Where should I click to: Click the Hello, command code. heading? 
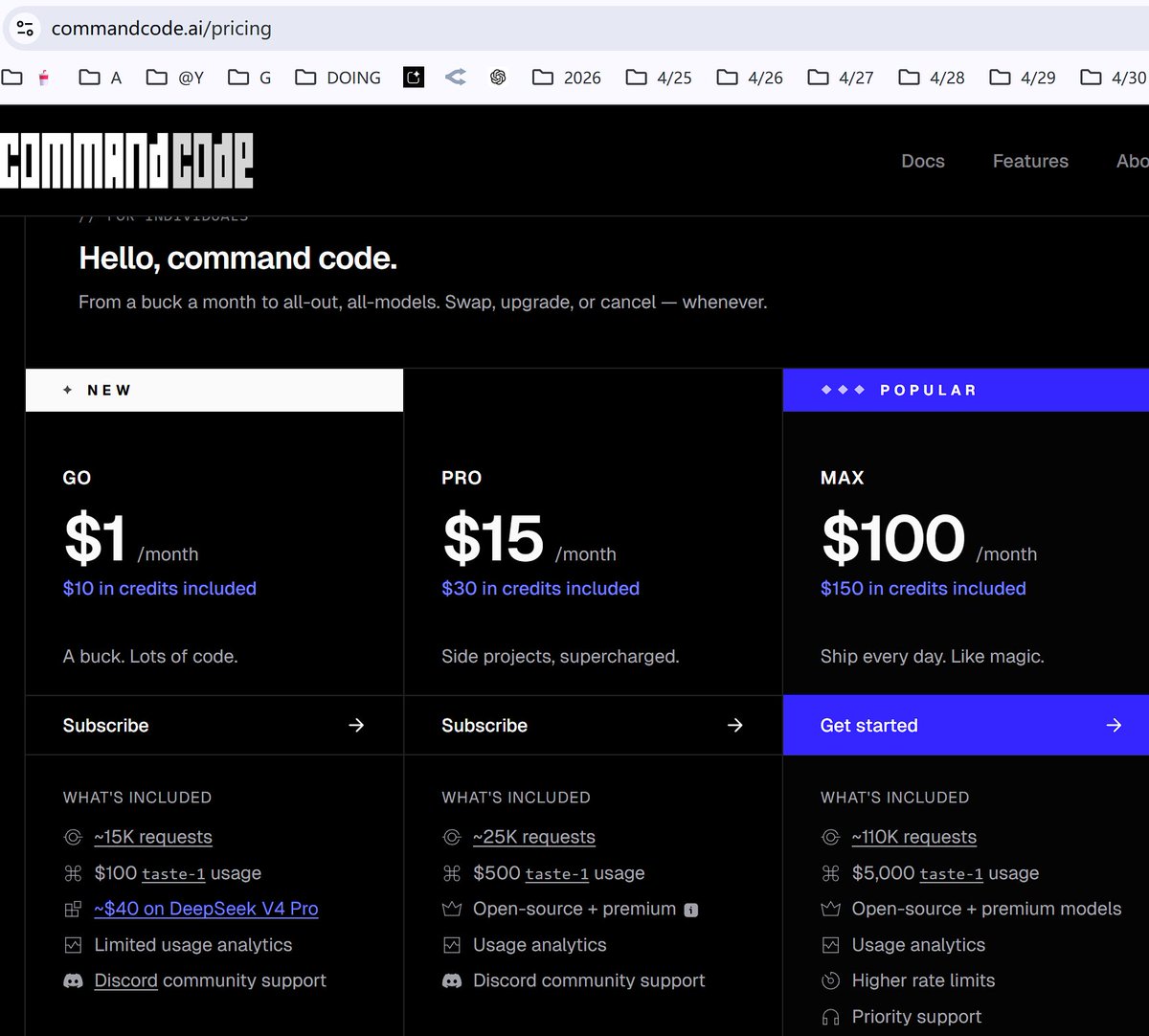[237, 258]
